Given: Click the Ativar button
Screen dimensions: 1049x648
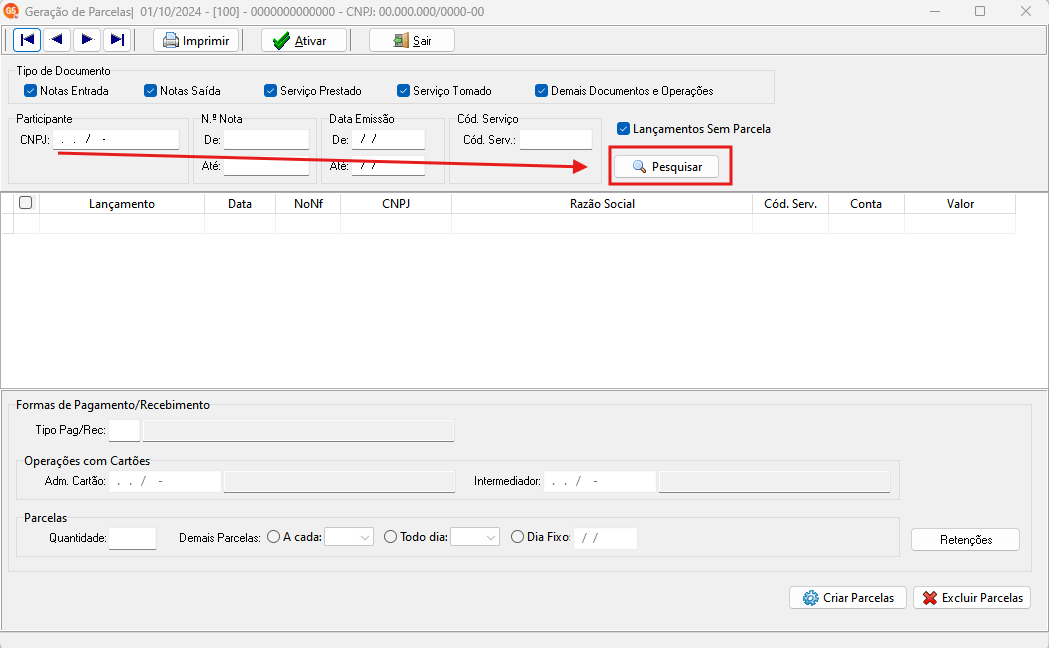Looking at the screenshot, I should tap(304, 40).
